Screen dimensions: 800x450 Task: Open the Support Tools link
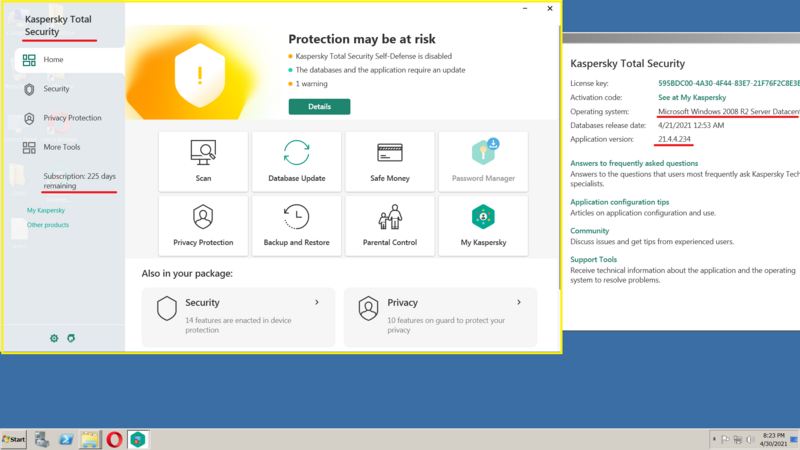[x=593, y=259]
